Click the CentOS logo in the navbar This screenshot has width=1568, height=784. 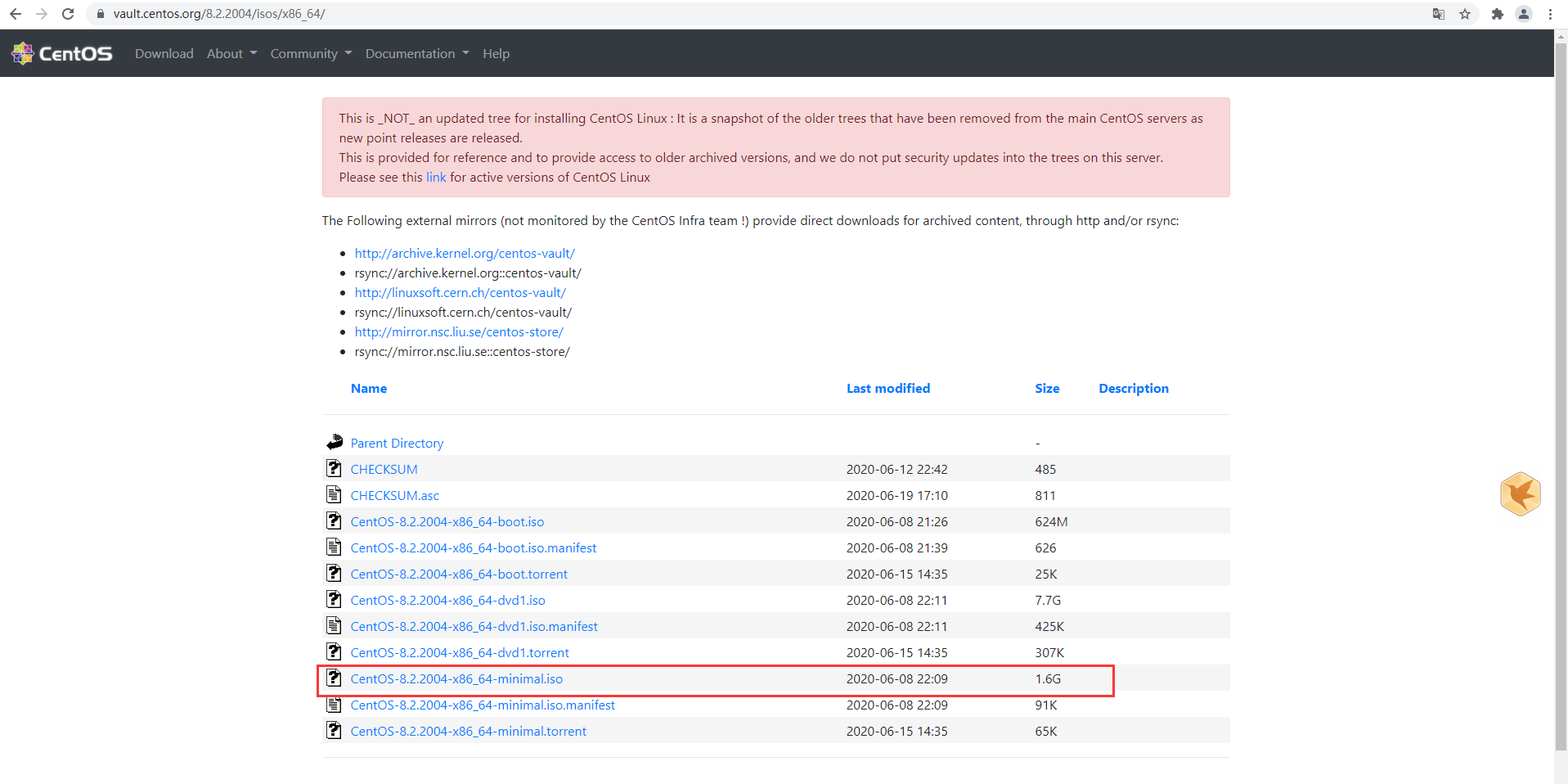(62, 53)
